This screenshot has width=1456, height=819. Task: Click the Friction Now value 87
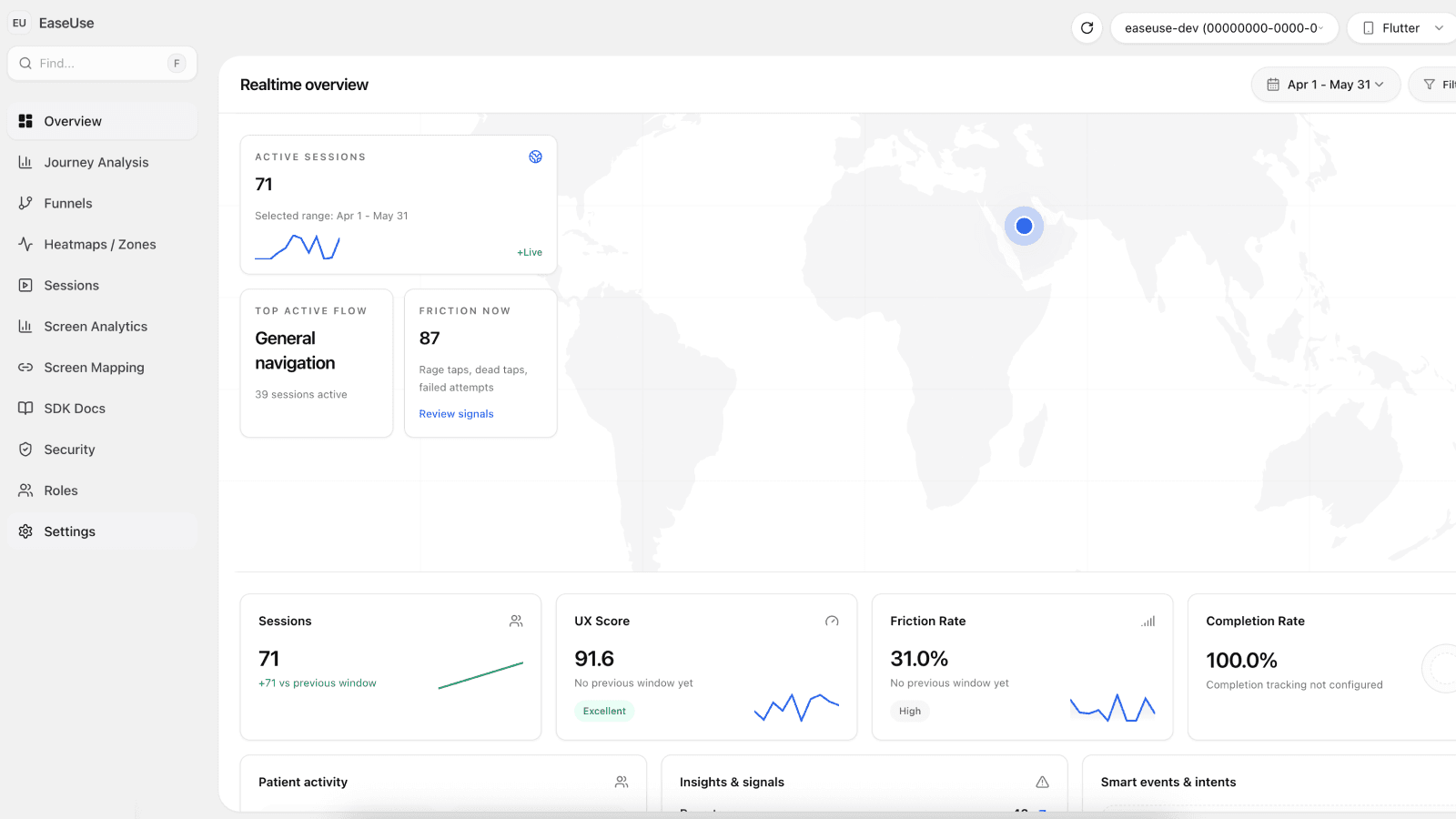pos(430,338)
